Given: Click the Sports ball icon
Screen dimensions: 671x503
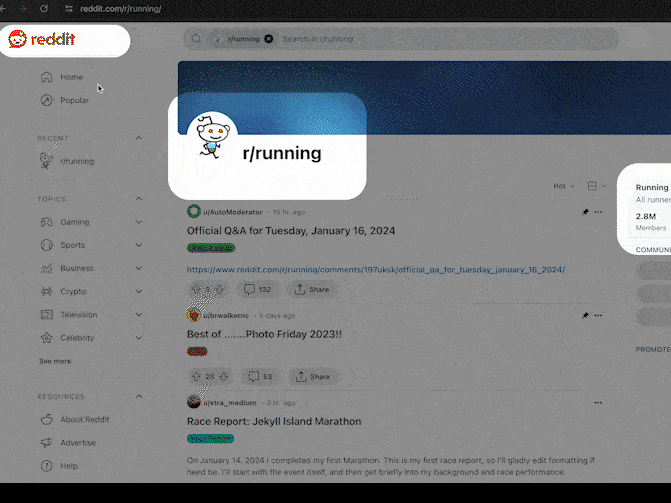Looking at the screenshot, I should pyautogui.click(x=47, y=245).
